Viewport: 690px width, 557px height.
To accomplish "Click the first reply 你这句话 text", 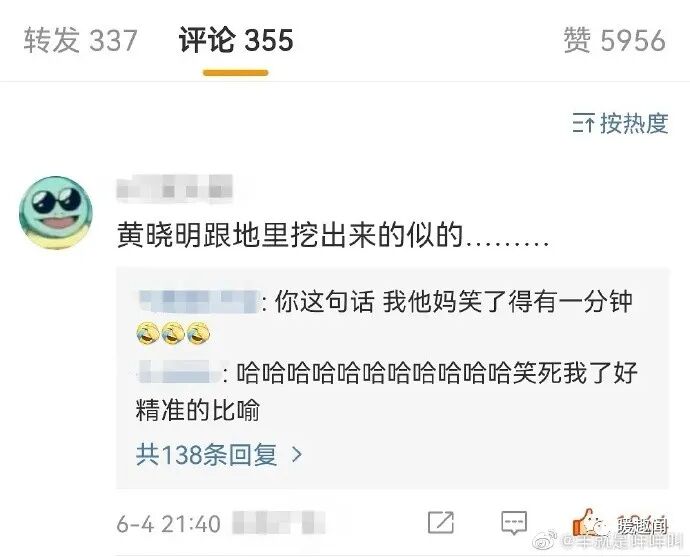I will coord(453,302).
